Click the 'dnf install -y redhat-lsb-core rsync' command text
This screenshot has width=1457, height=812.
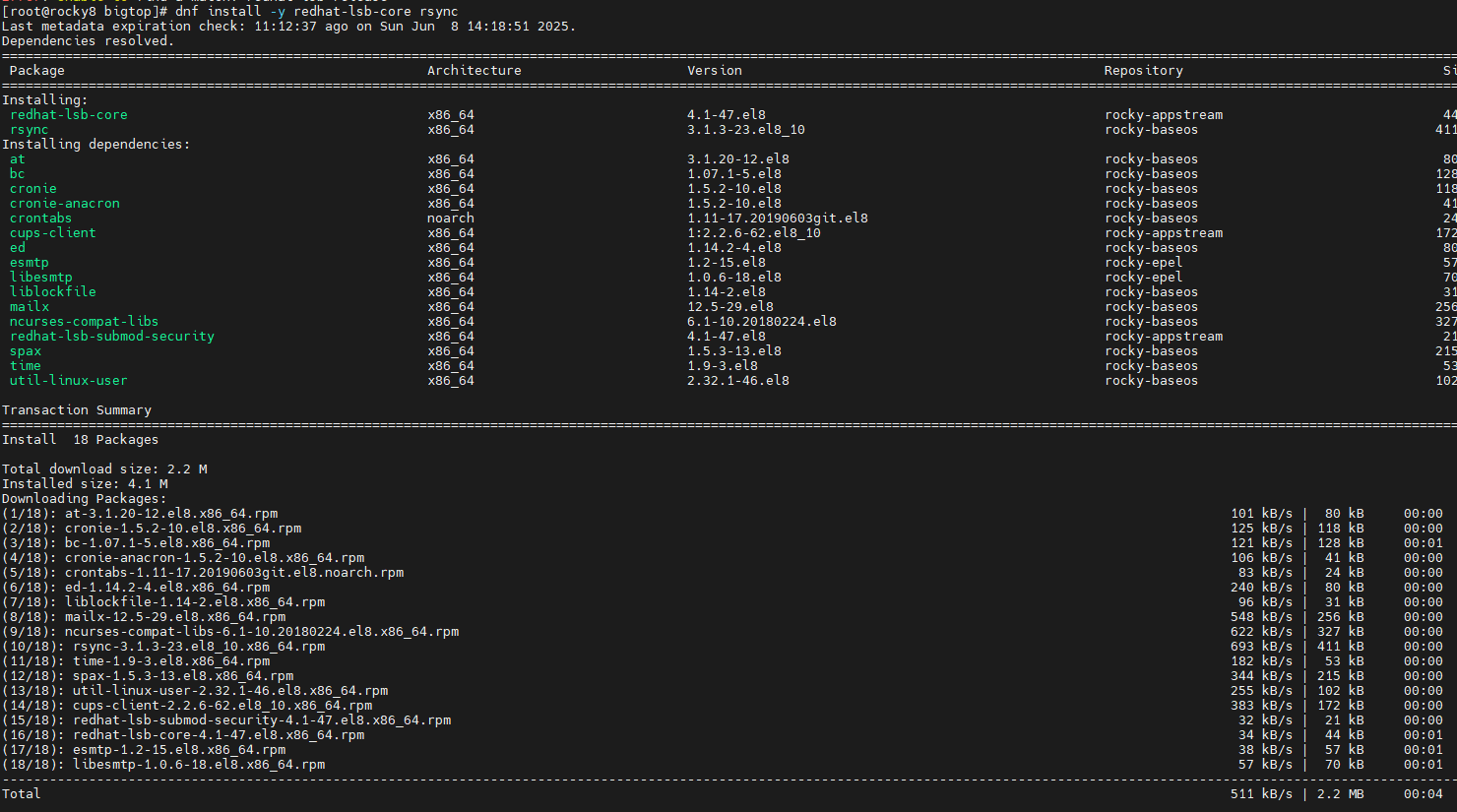tap(317, 12)
